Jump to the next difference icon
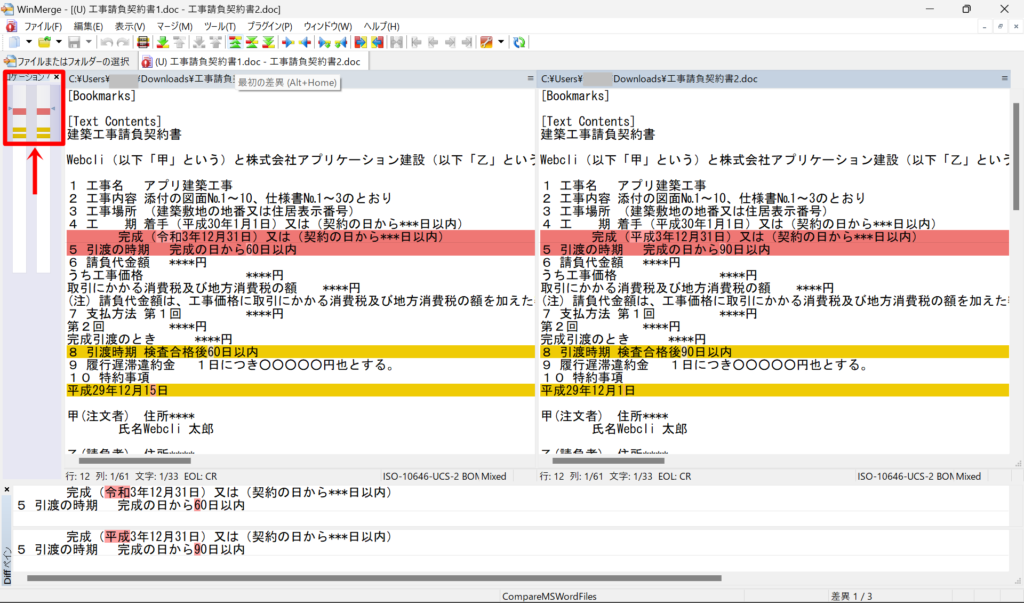This screenshot has width=1024, height=603. pyautogui.click(x=162, y=42)
